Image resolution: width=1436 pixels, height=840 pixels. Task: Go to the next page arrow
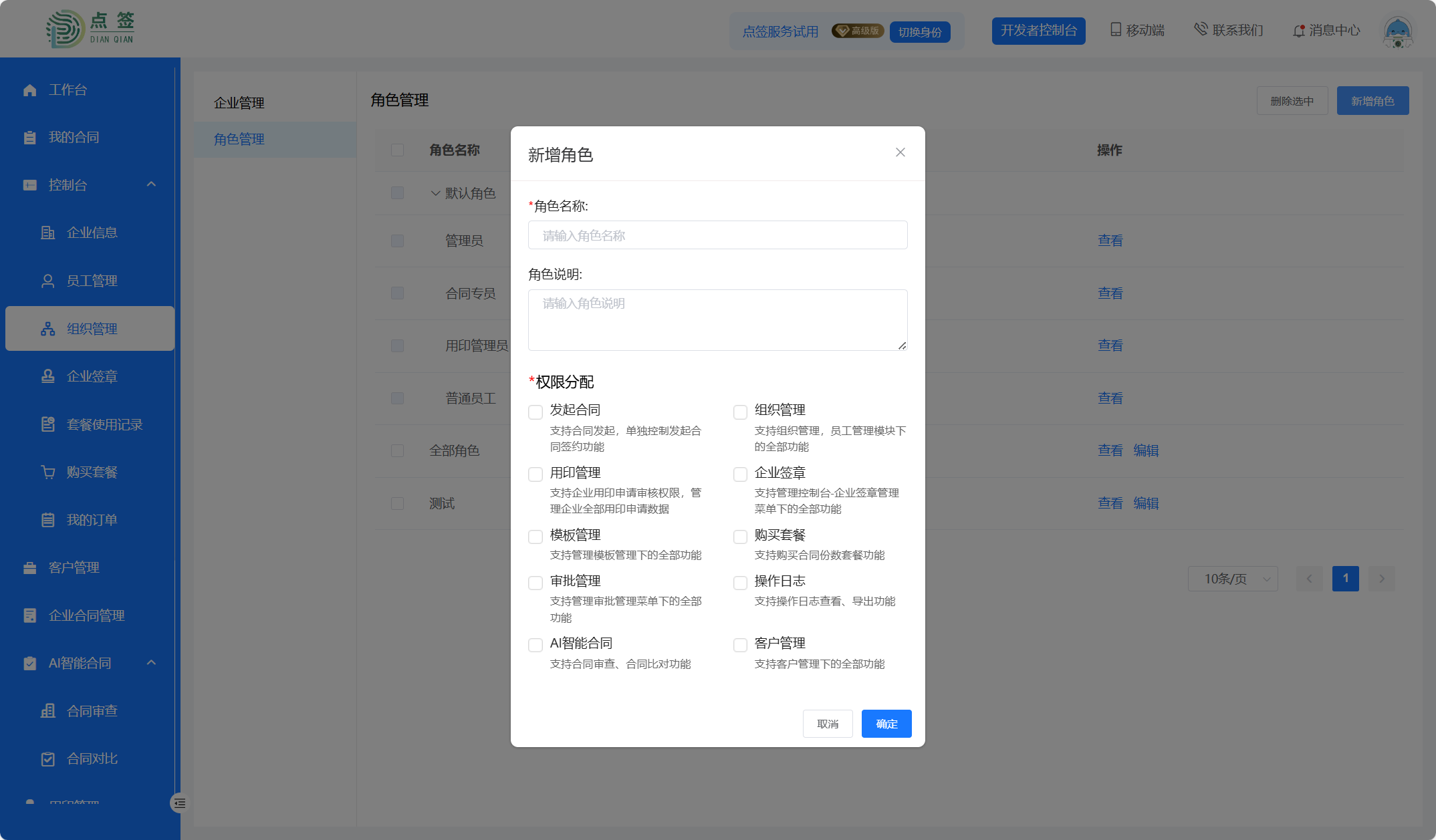(1382, 579)
